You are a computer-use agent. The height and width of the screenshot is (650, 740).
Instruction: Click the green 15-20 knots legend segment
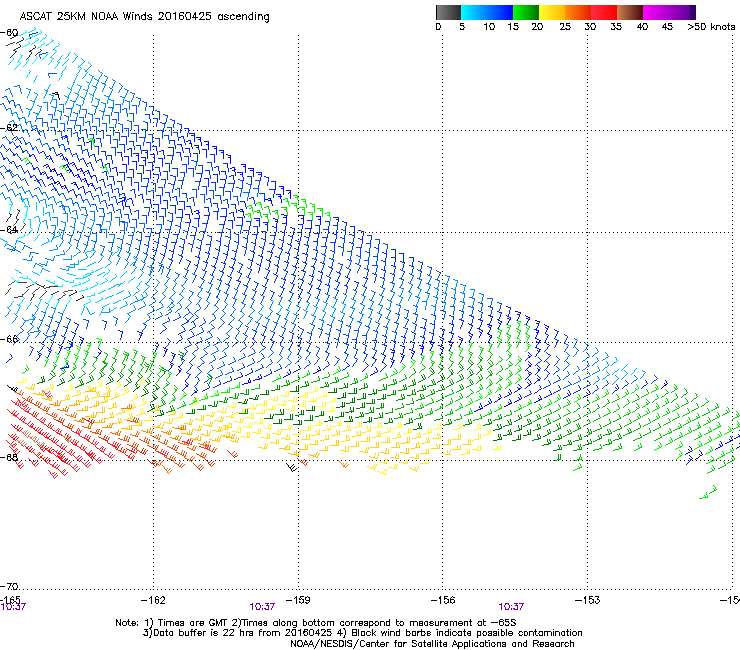(526, 12)
